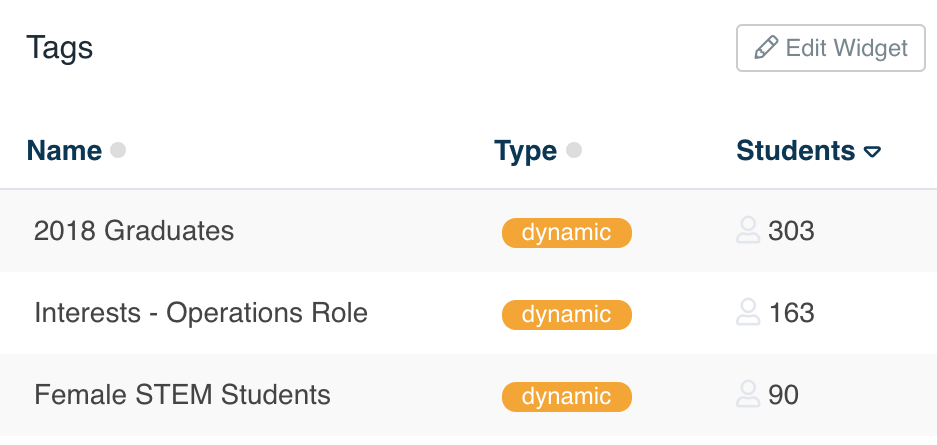
Task: Open the Interests - Operations Role tag
Action: click(x=201, y=313)
